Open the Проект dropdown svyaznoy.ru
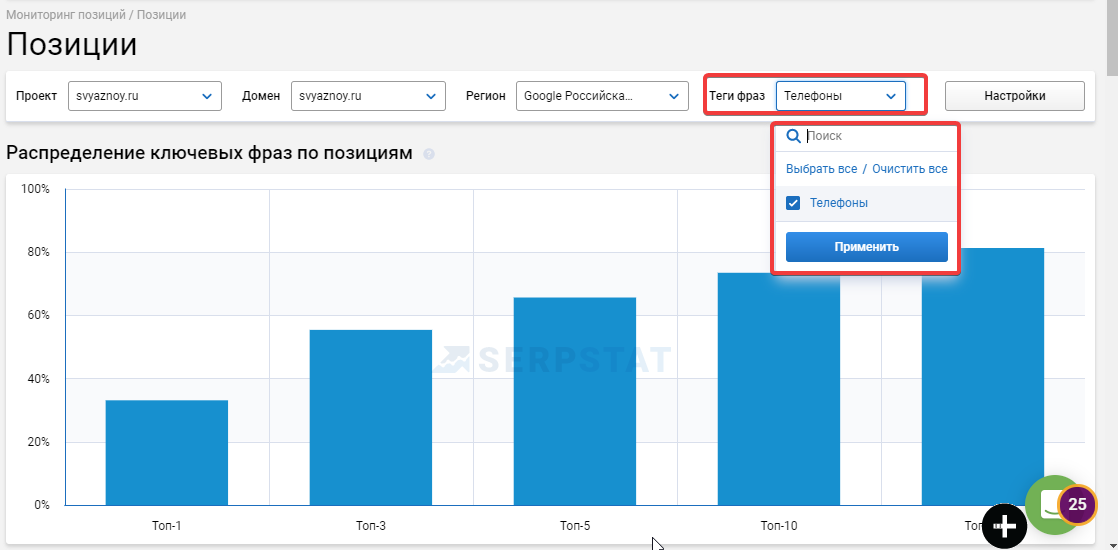This screenshot has height=550, width=1118. coord(145,96)
